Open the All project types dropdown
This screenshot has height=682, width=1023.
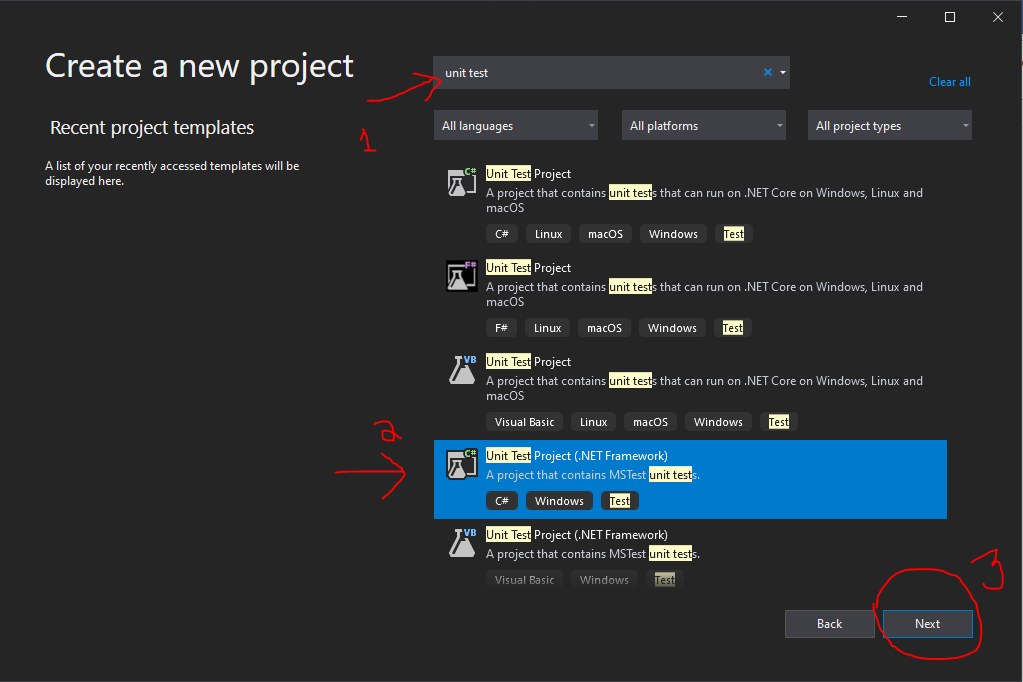tap(888, 125)
